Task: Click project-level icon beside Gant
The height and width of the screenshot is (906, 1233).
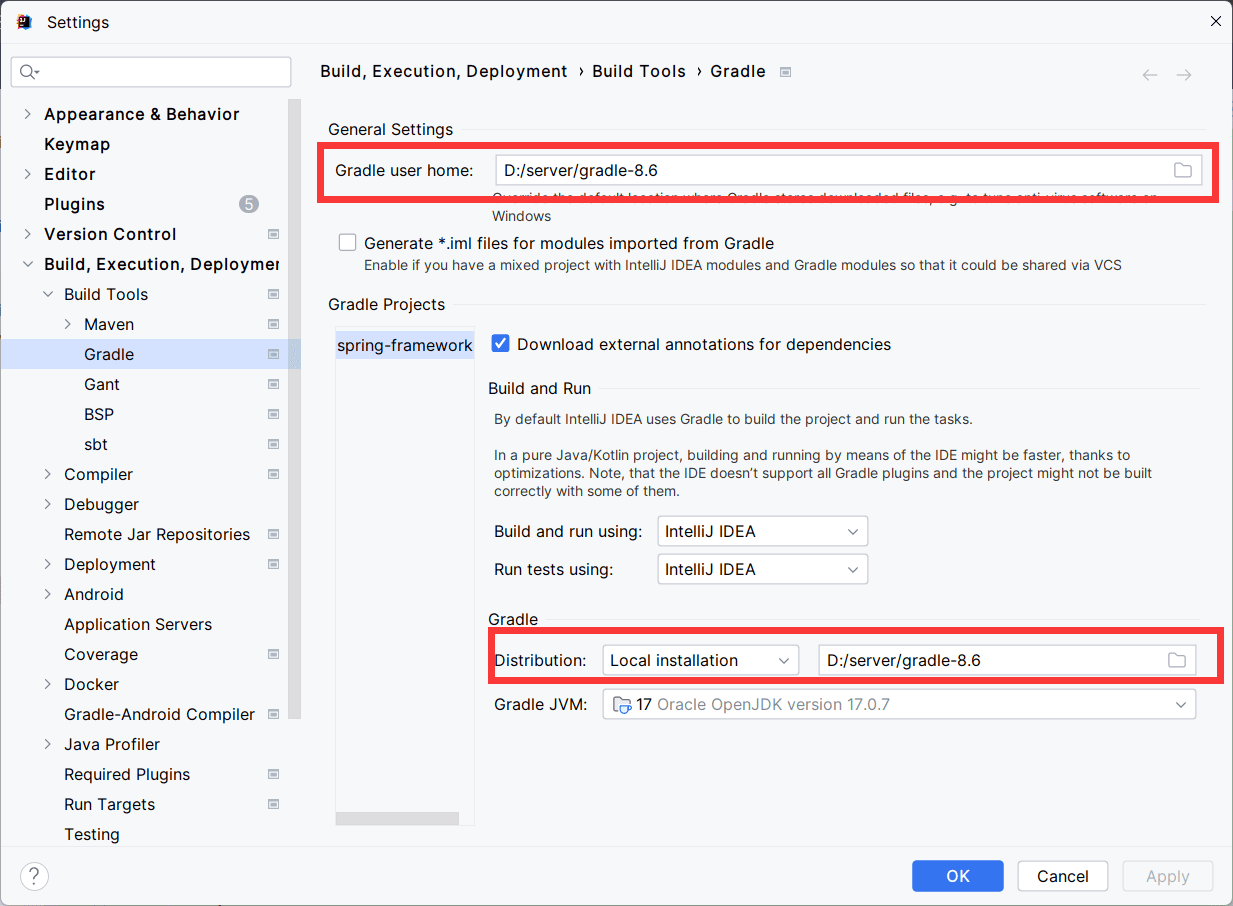Action: pos(274,384)
